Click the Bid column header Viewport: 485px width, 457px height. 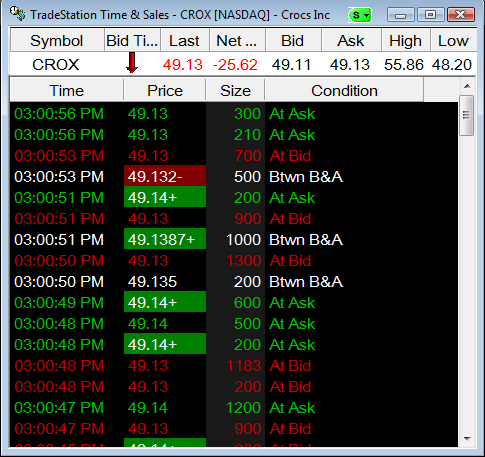(293, 41)
